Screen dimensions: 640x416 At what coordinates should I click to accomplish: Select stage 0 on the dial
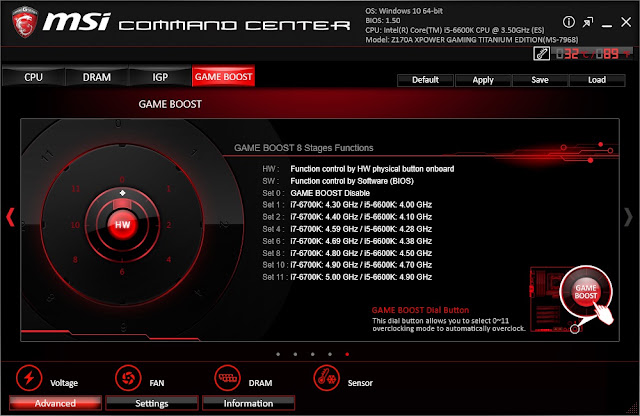[122, 180]
